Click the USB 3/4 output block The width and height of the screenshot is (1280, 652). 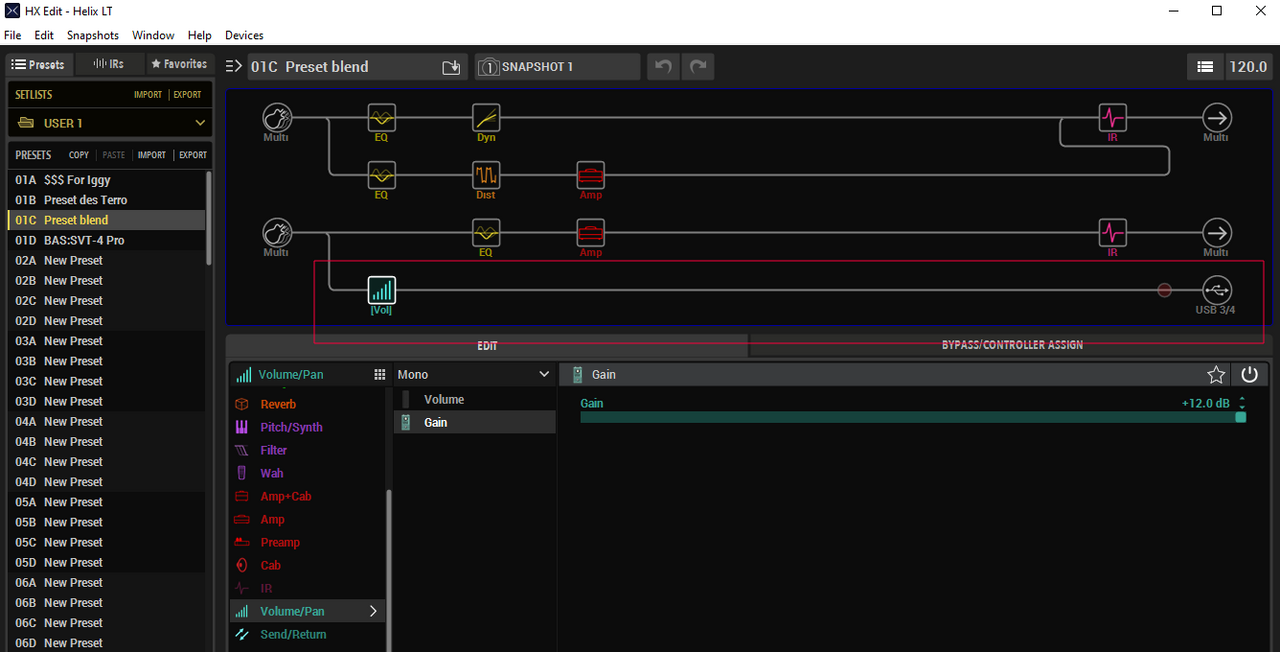[1216, 290]
